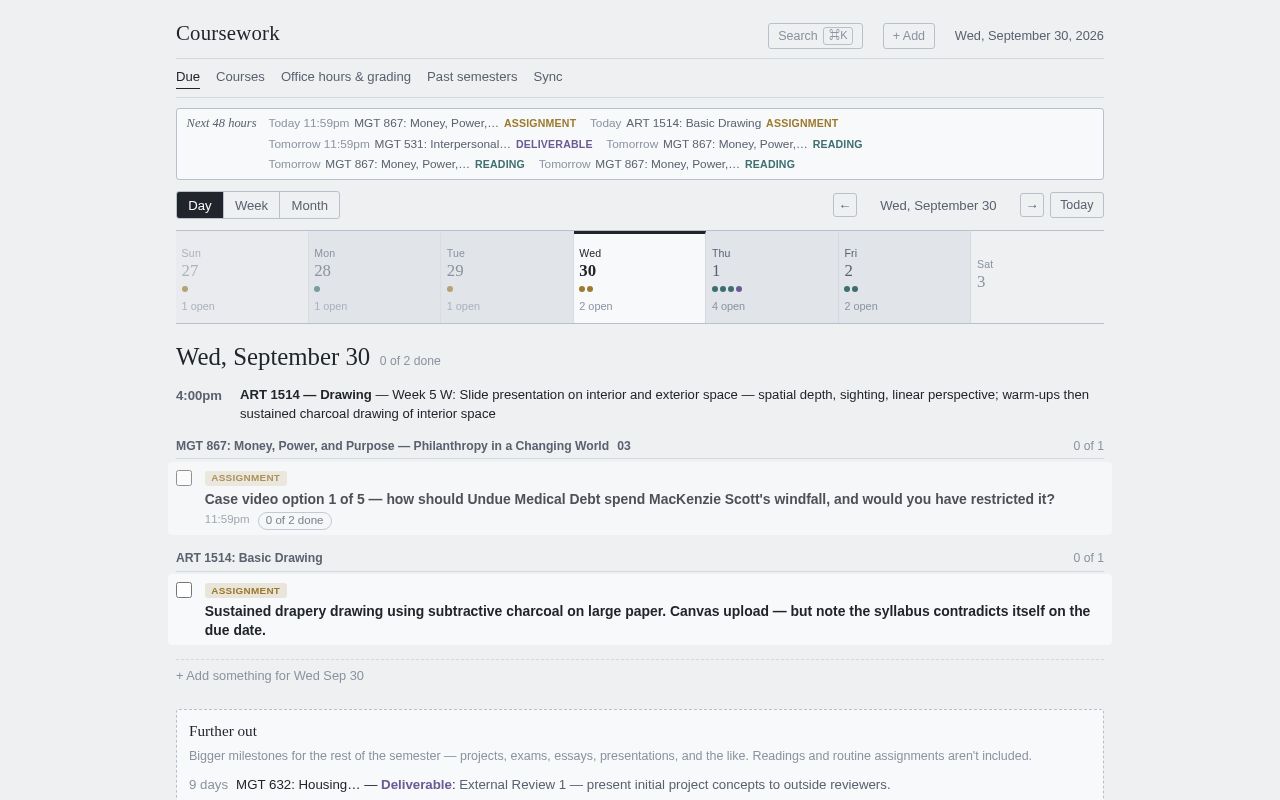The image size is (1280, 800).
Task: Select Wed 30 in the week strip
Action: click(x=640, y=278)
